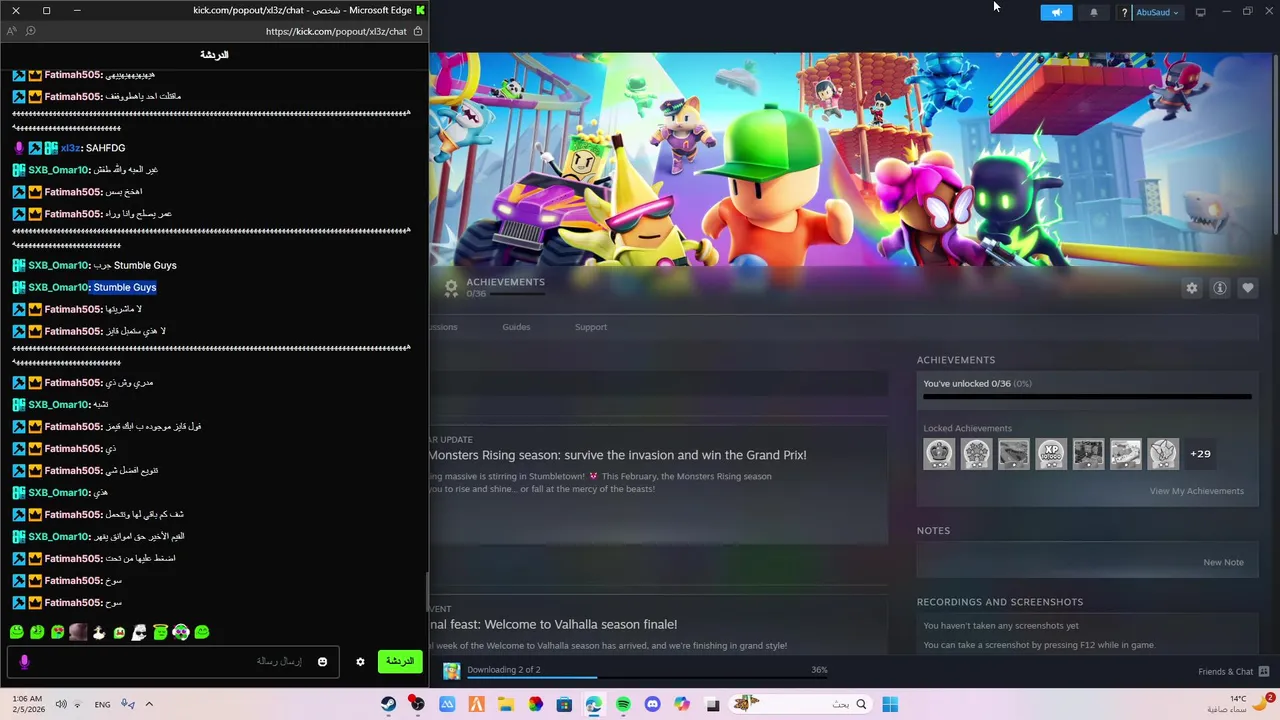
Task: Click purple microphone icon in chat input
Action: point(24,662)
